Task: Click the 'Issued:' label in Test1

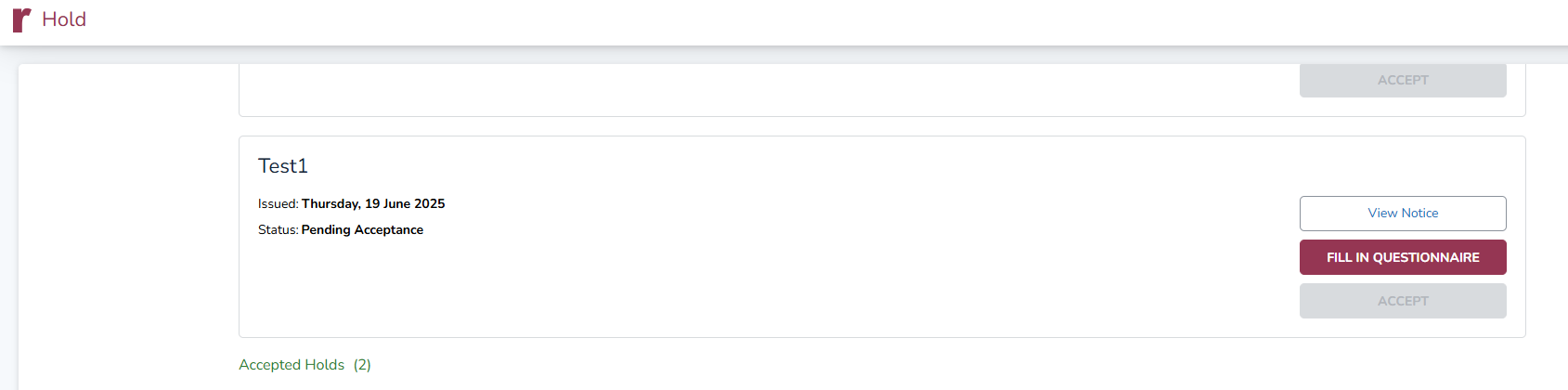Action: pyautogui.click(x=278, y=203)
